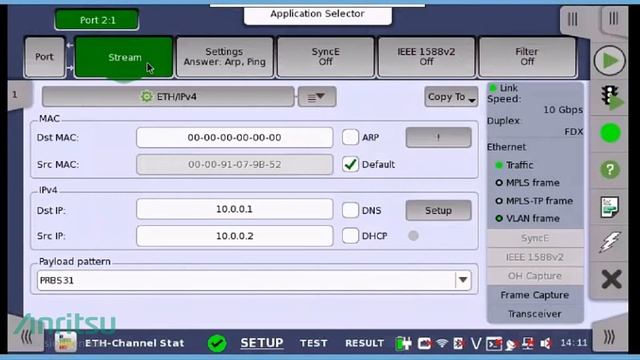Click the network computer icon in the status bar
Image resolution: width=640 pixels, height=360 pixels.
click(x=528, y=344)
